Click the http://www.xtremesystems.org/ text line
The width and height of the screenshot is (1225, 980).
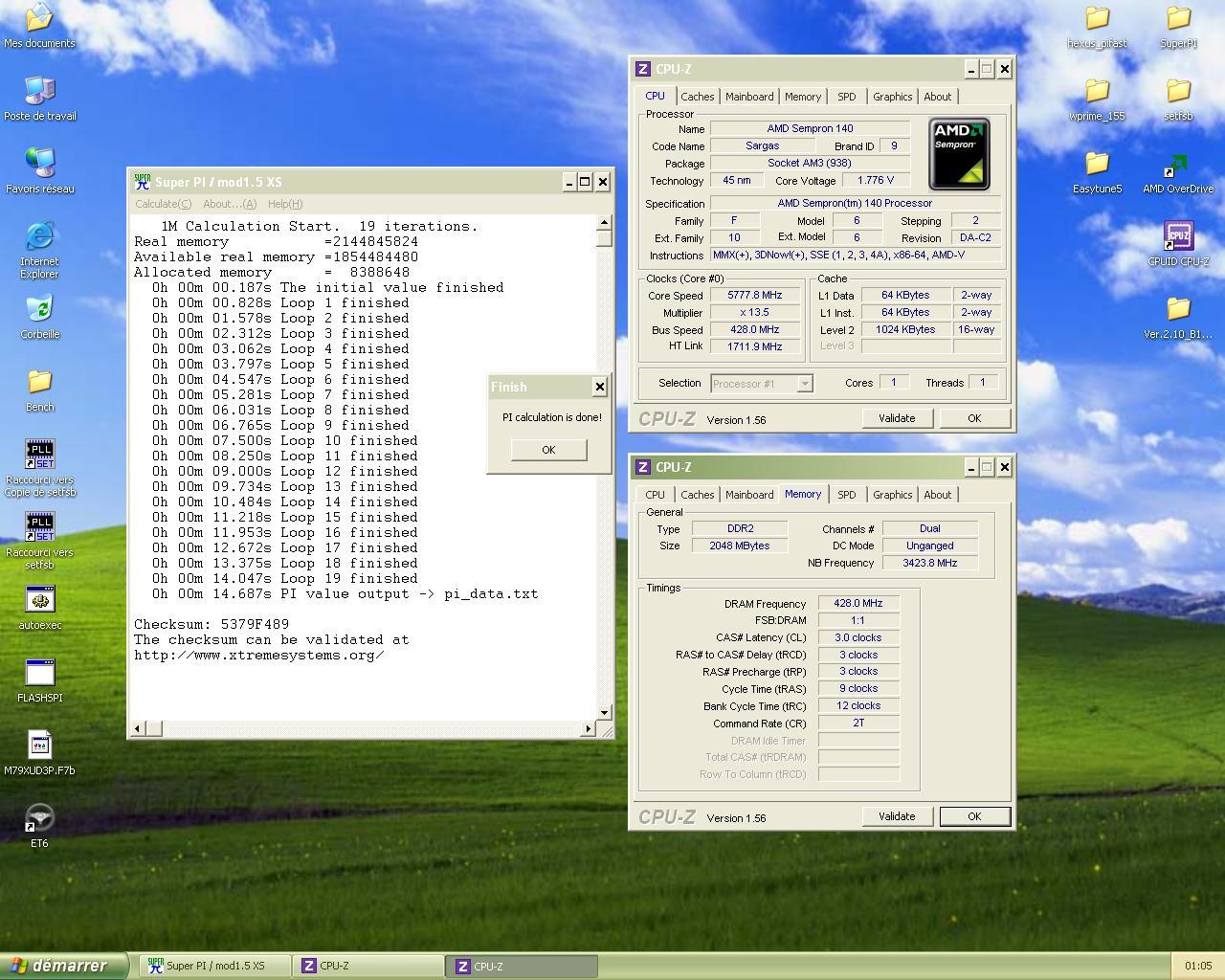(259, 655)
